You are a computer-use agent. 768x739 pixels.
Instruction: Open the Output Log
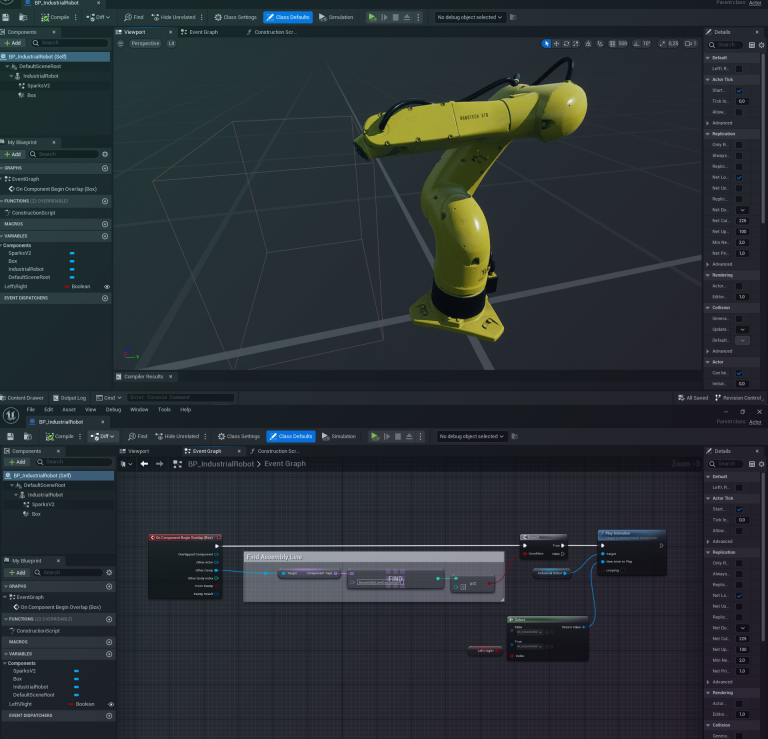[x=69, y=398]
